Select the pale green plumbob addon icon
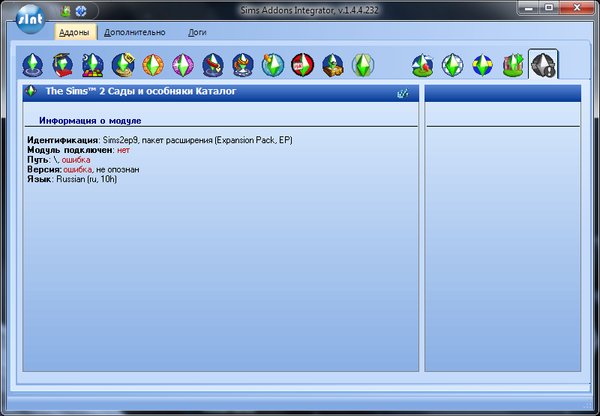Viewport: 600px width, 416px height. click(363, 65)
